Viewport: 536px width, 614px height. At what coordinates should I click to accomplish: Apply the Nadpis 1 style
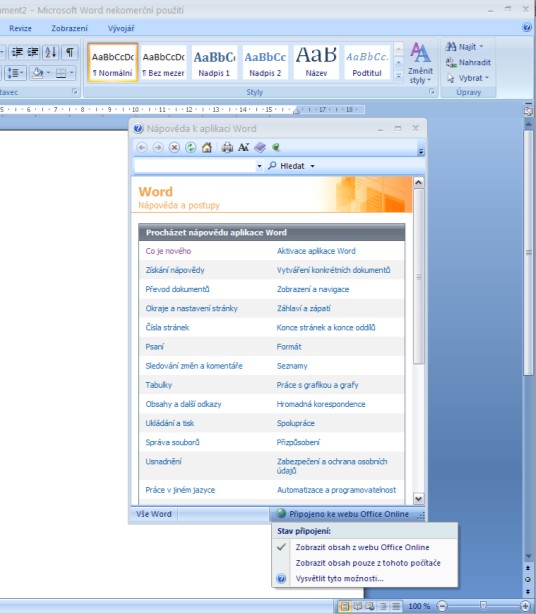point(214,62)
